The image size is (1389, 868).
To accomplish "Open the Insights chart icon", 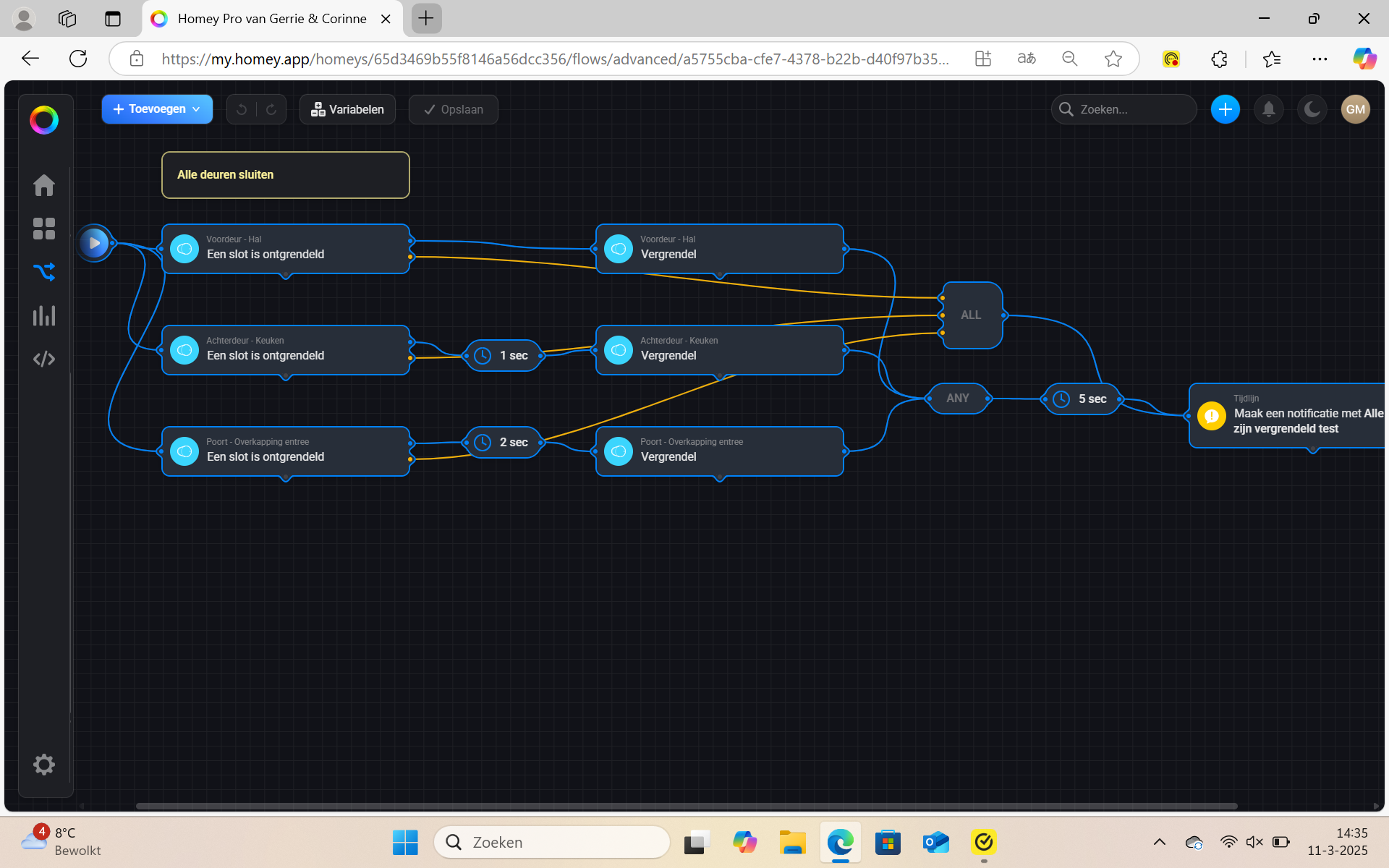I will (44, 315).
